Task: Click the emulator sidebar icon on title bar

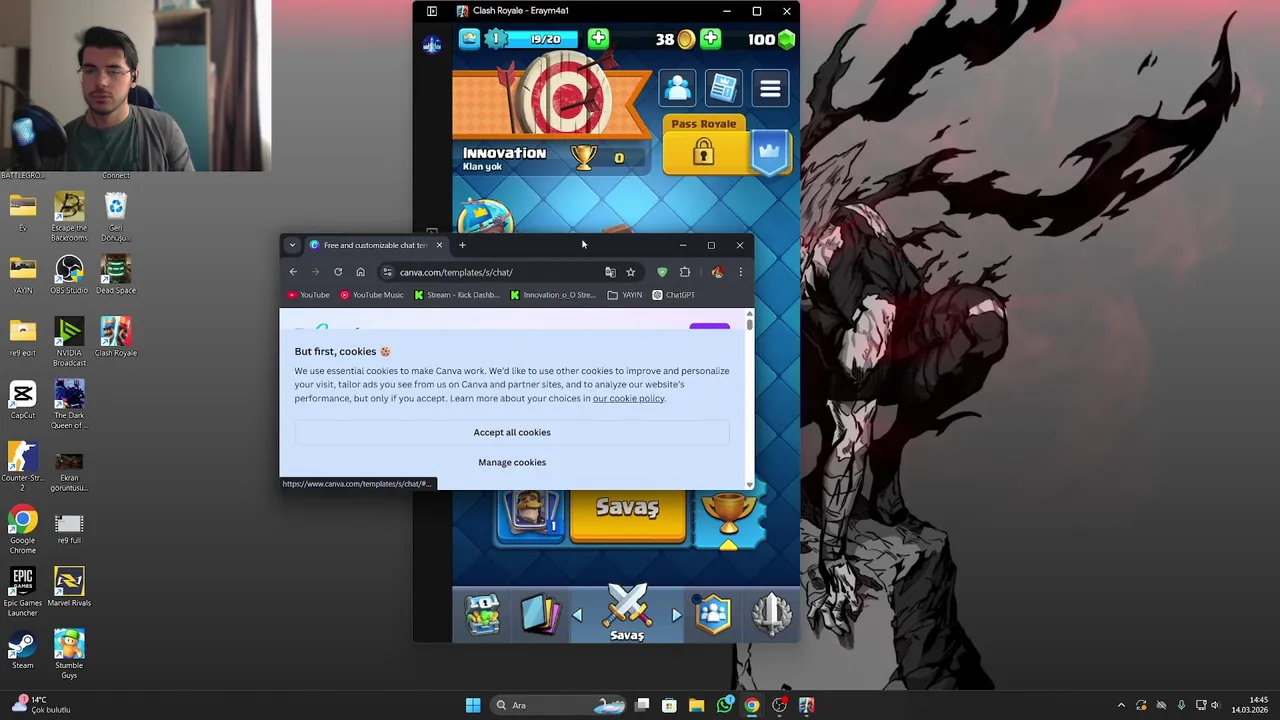Action: [x=432, y=11]
